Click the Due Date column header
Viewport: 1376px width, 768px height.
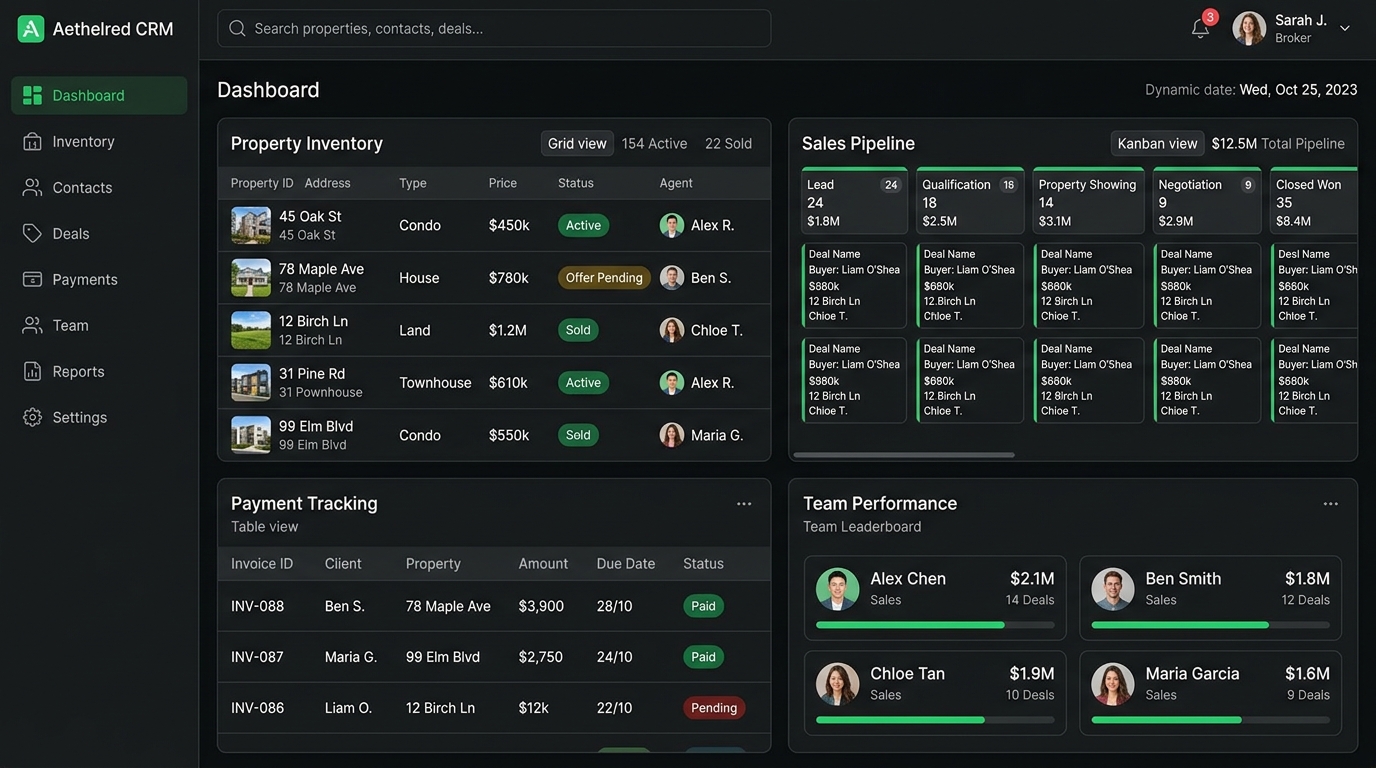626,564
